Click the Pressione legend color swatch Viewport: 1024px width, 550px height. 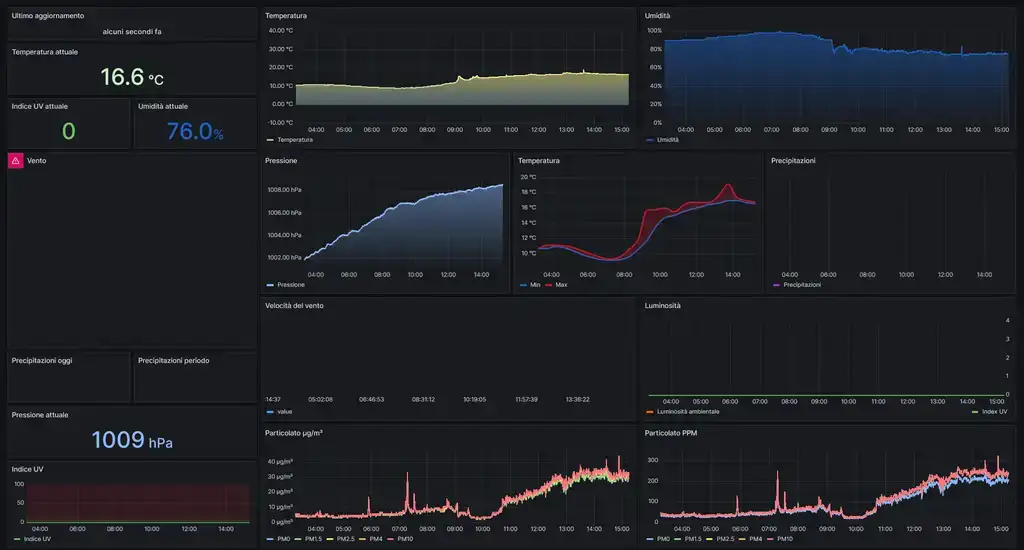tap(270, 285)
